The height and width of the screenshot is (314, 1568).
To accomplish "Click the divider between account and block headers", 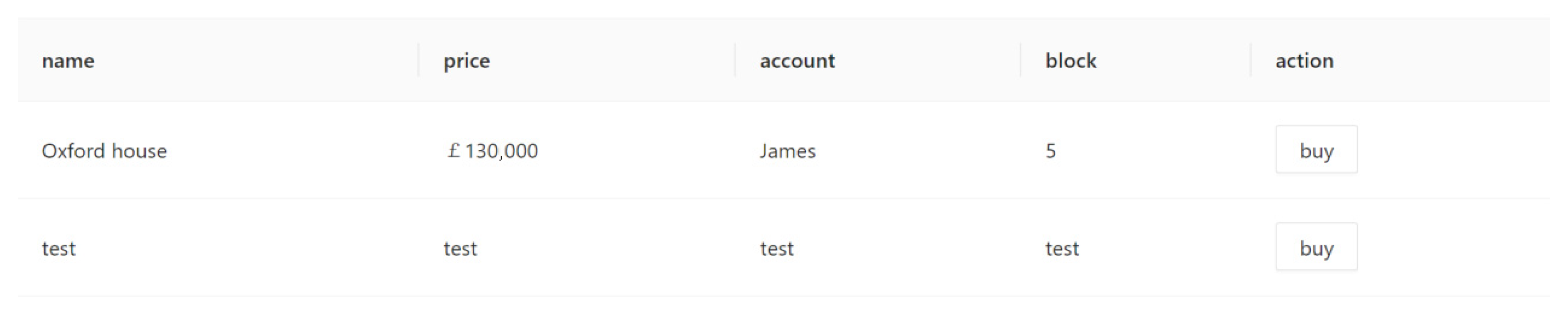I will [x=1021, y=60].
